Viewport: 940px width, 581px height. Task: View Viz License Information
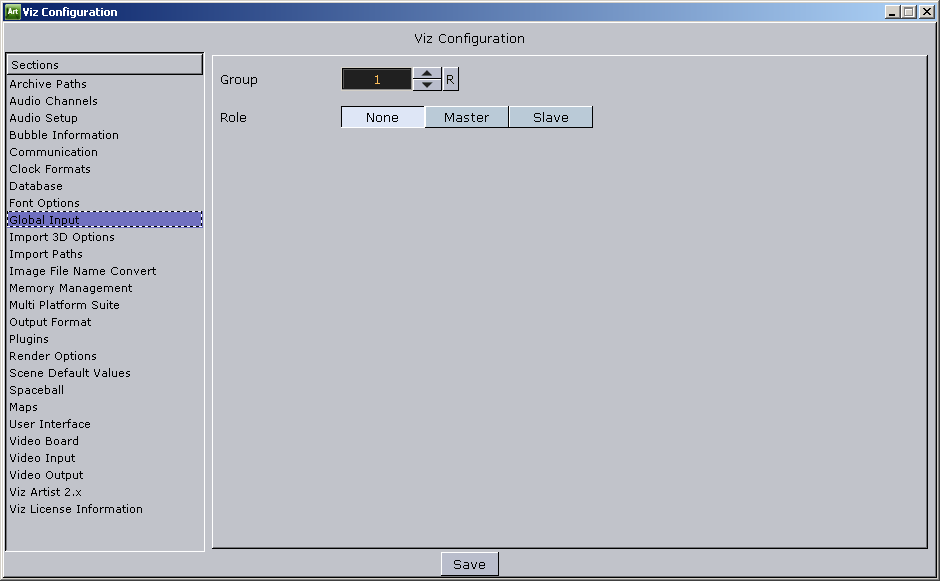tap(76, 509)
